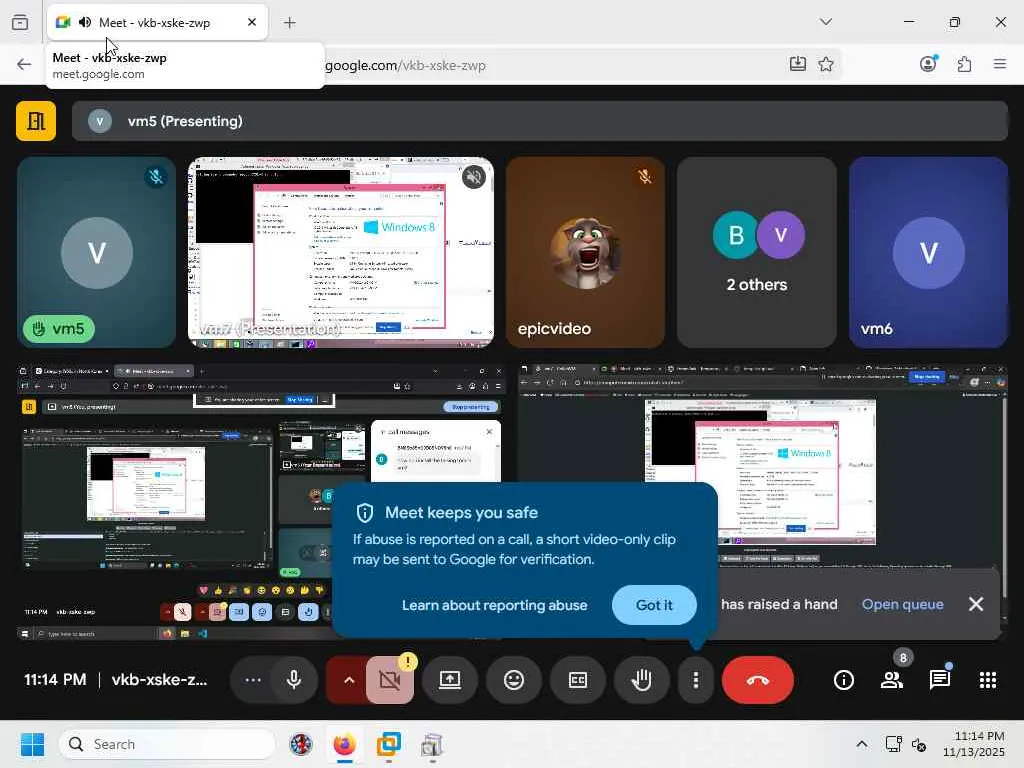The height and width of the screenshot is (768, 1024).
Task: Raise hand in the call
Action: tap(642, 680)
